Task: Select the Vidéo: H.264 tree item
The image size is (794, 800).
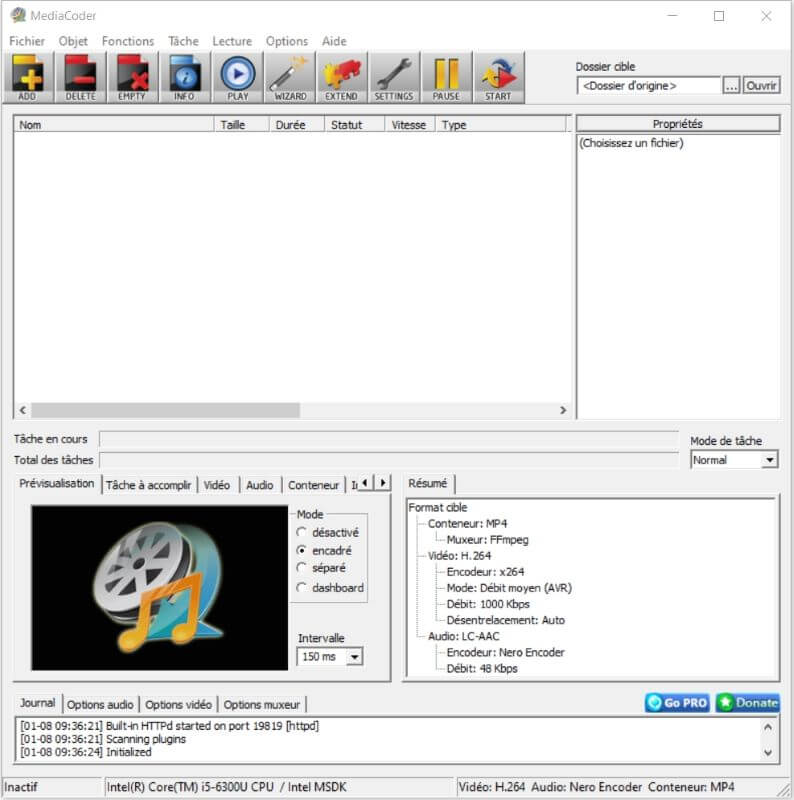Action: (459, 556)
